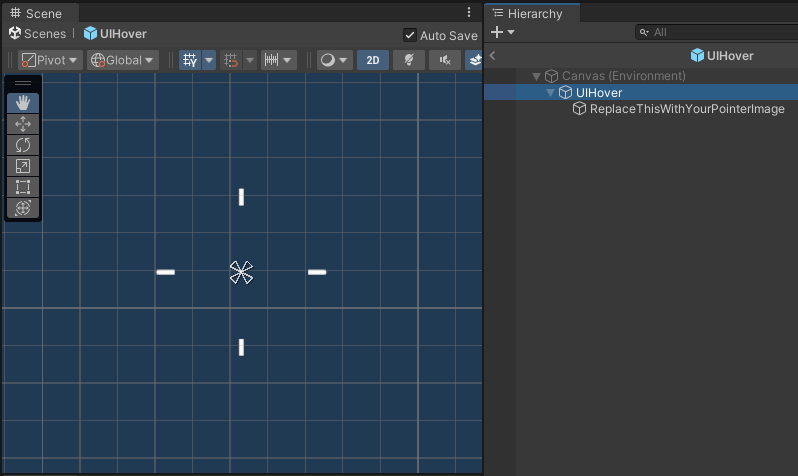Viewport: 798px width, 476px height.
Task: Click Scenes breadcrumb link
Action: 38,34
